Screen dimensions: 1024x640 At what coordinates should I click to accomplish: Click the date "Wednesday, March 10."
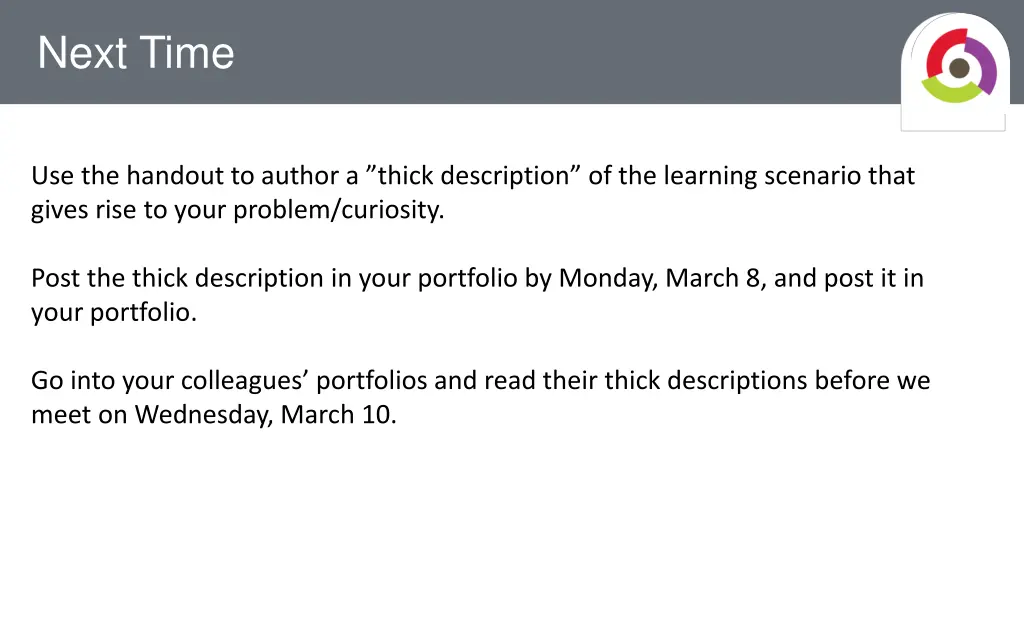tap(266, 415)
